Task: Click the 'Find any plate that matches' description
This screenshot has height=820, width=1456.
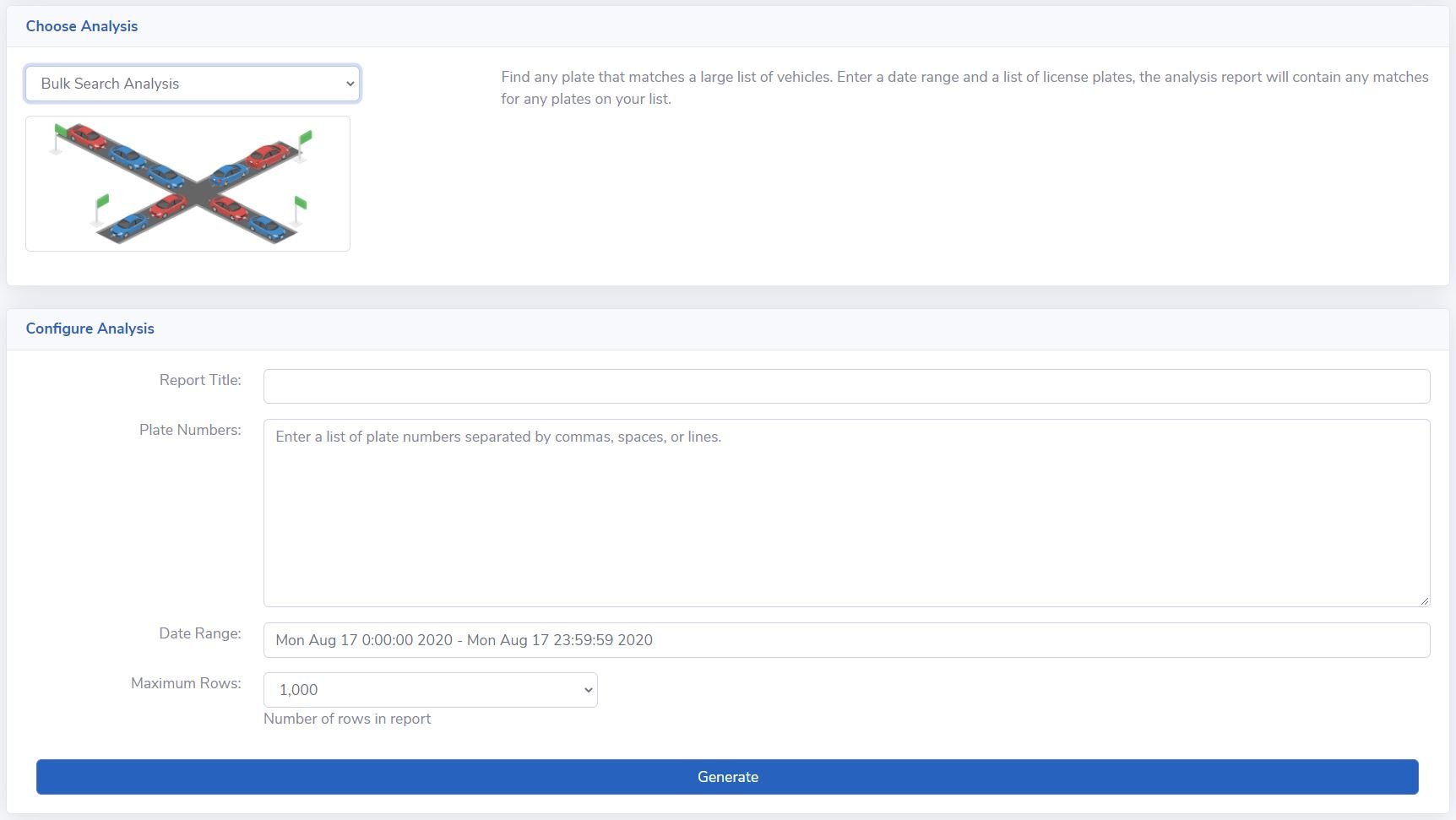Action: point(964,88)
